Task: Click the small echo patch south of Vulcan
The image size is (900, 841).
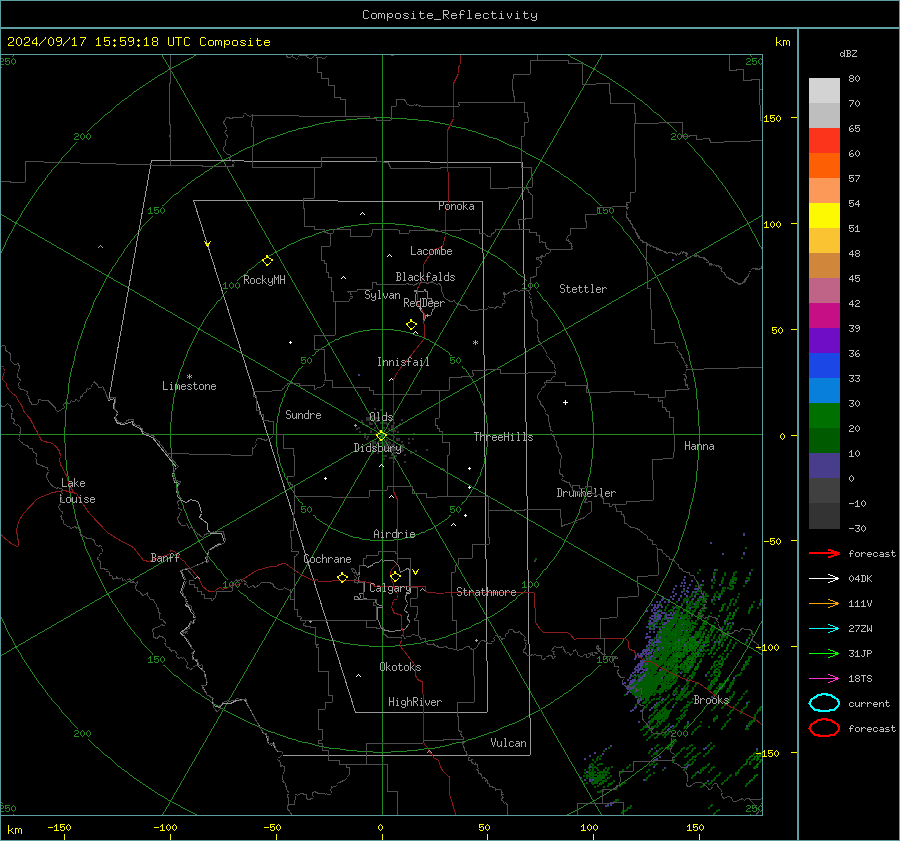Action: click(597, 772)
